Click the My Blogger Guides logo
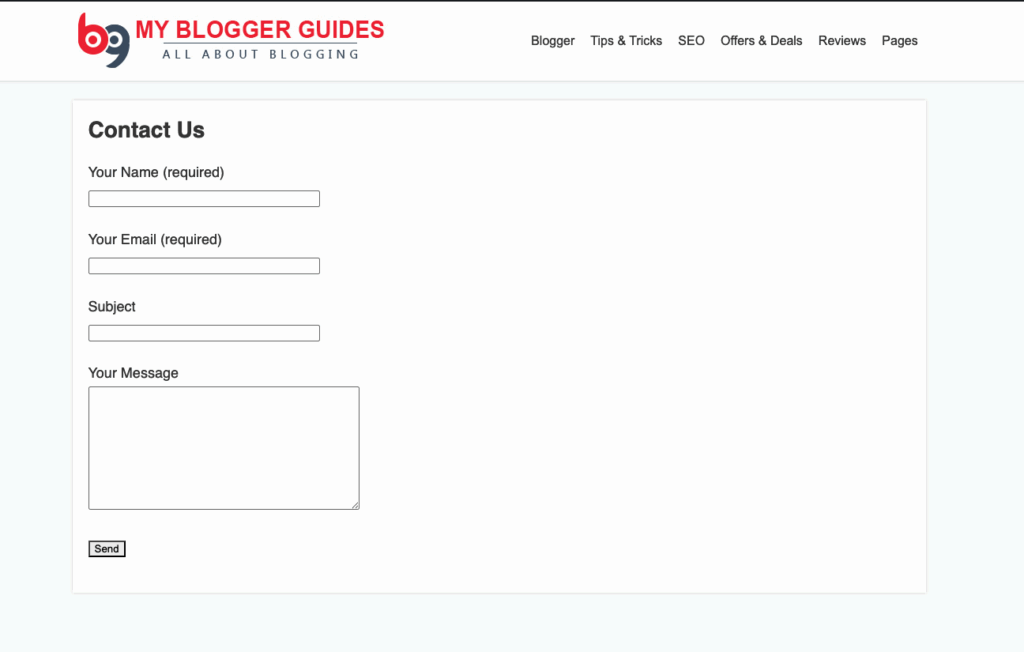1024x652 pixels. pyautogui.click(x=231, y=41)
